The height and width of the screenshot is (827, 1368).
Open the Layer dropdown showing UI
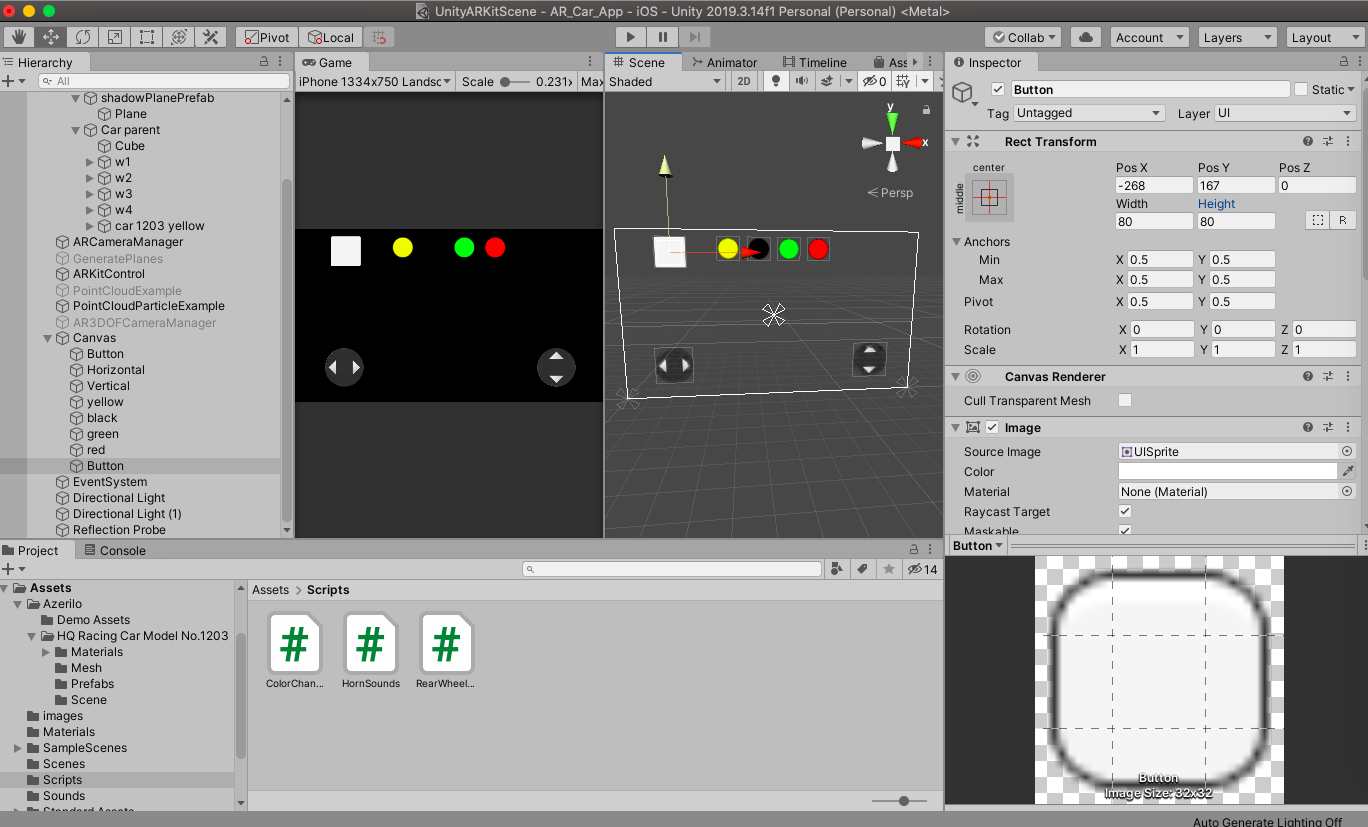(1285, 113)
